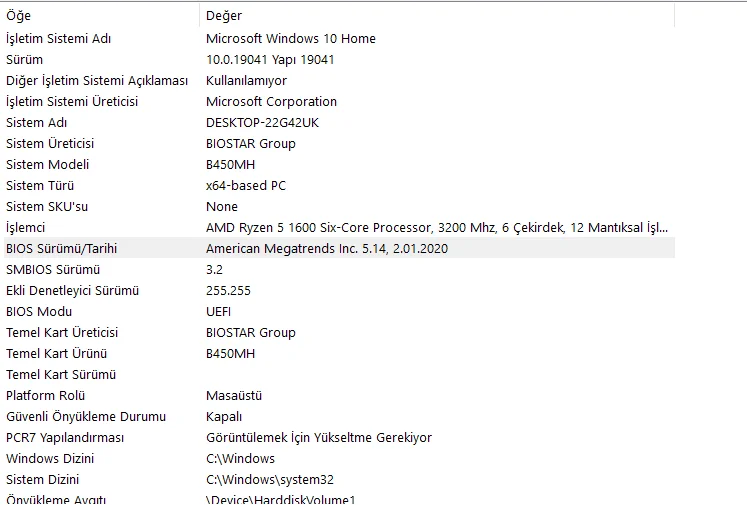
Task: Select the Sistem Türü row
Action: [41, 185]
